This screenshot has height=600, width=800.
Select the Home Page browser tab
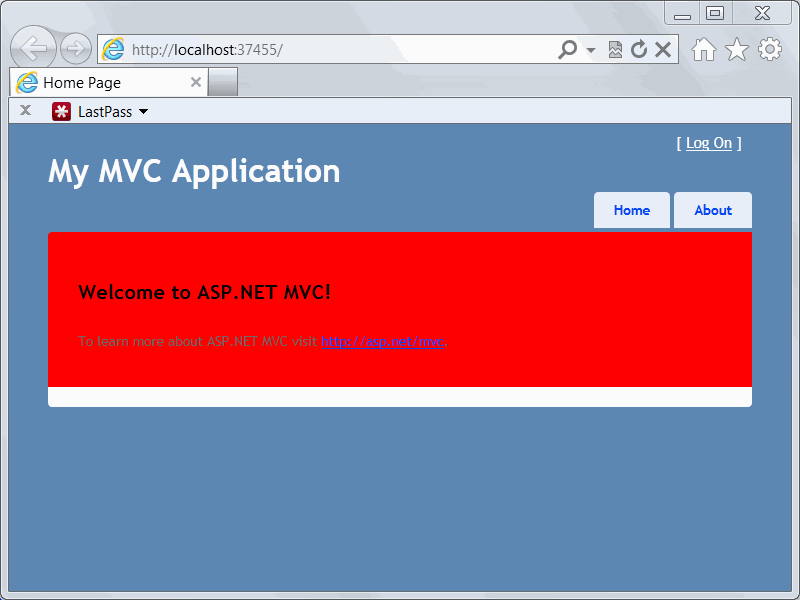click(108, 82)
